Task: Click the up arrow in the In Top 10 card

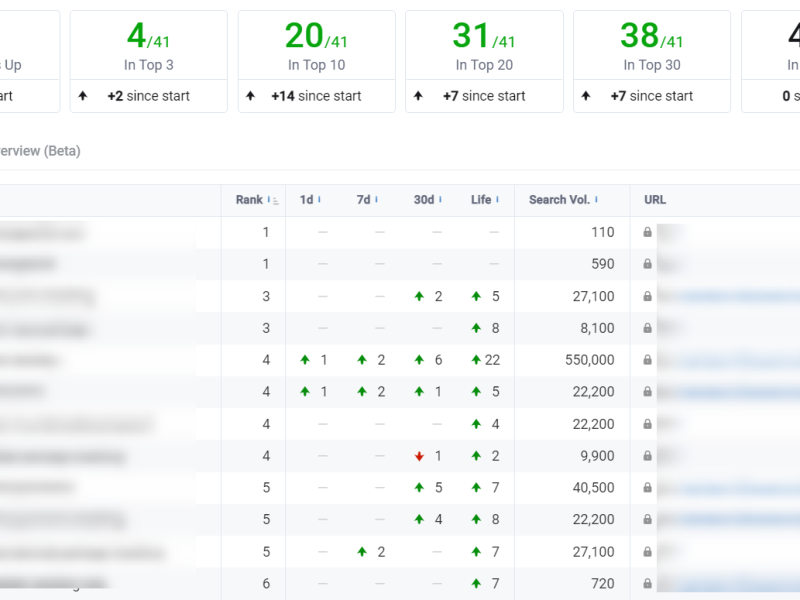Action: click(251, 96)
